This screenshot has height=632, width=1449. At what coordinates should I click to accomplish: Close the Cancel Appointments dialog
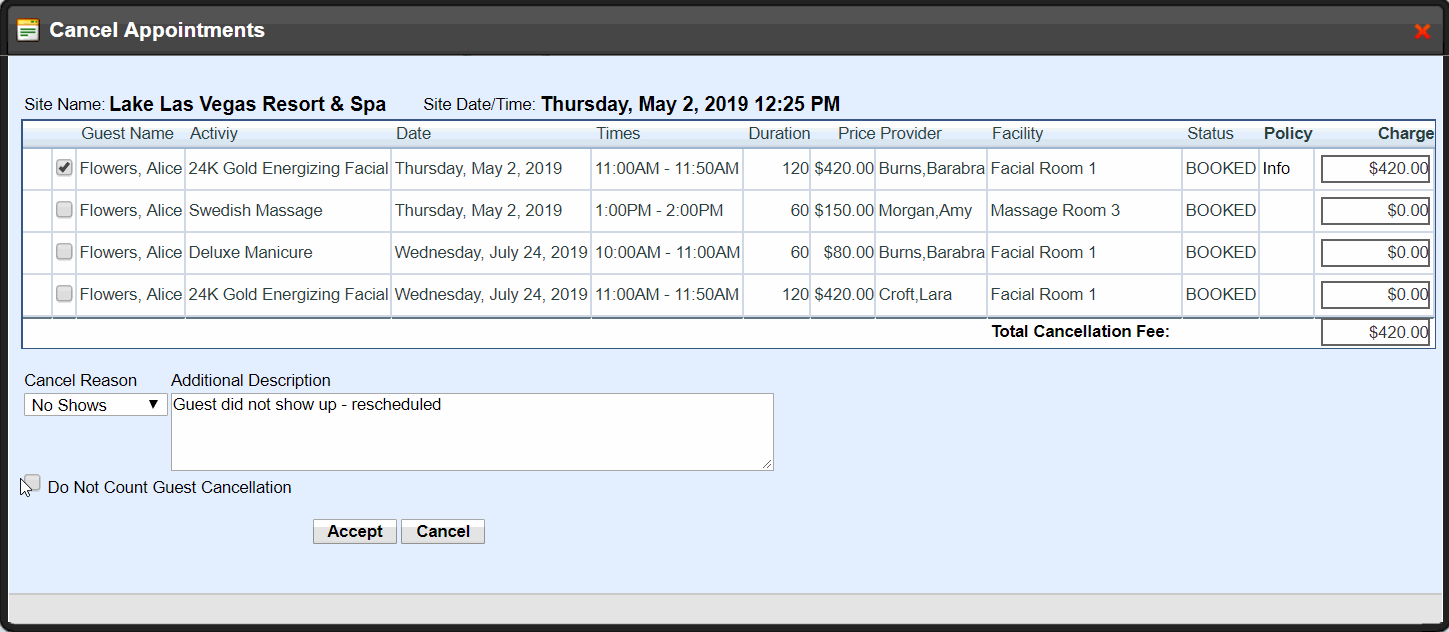click(x=1421, y=32)
